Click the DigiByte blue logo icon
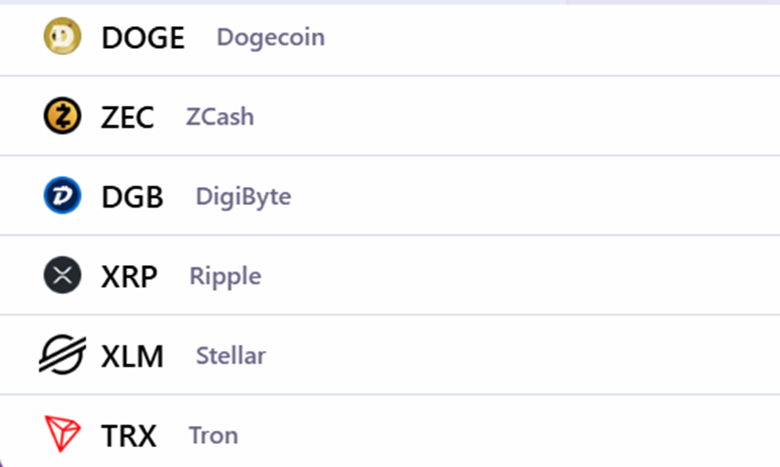780x467 pixels. [62, 195]
